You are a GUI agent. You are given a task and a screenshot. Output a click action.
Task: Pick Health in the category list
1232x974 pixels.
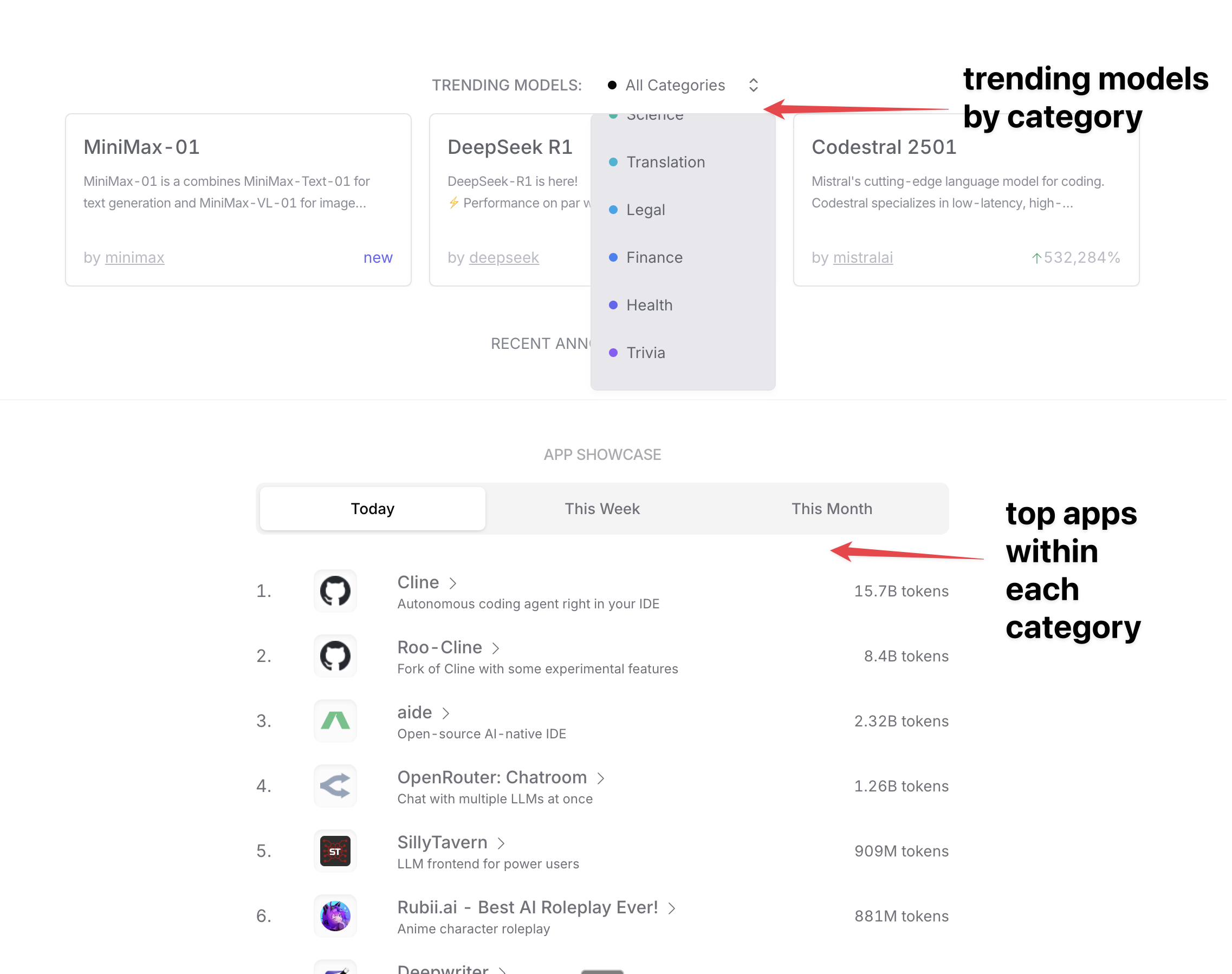click(649, 305)
